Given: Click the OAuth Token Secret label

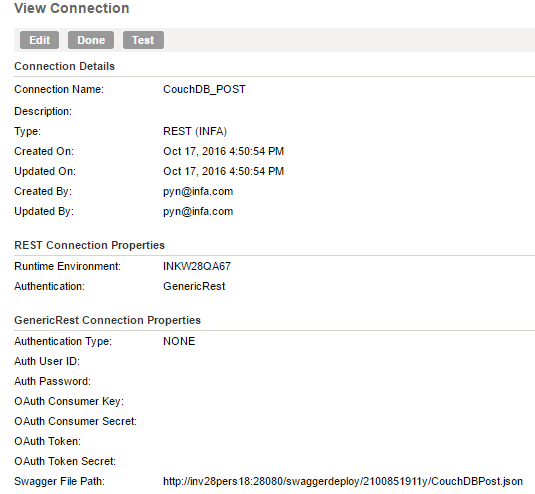Looking at the screenshot, I should [65, 461].
